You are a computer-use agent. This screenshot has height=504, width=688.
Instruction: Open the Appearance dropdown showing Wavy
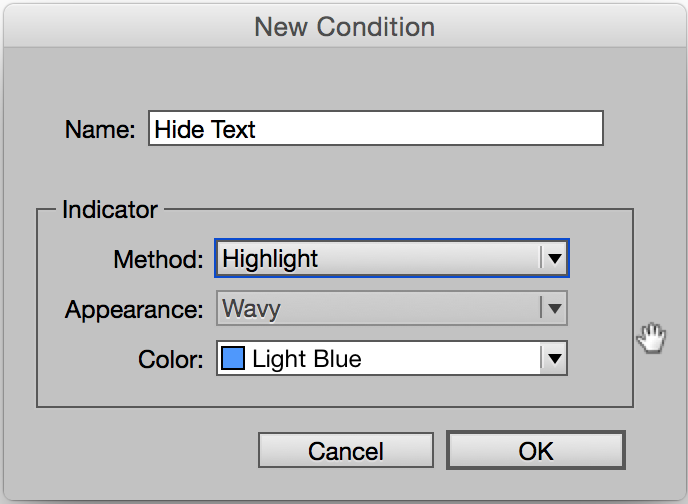click(x=392, y=308)
